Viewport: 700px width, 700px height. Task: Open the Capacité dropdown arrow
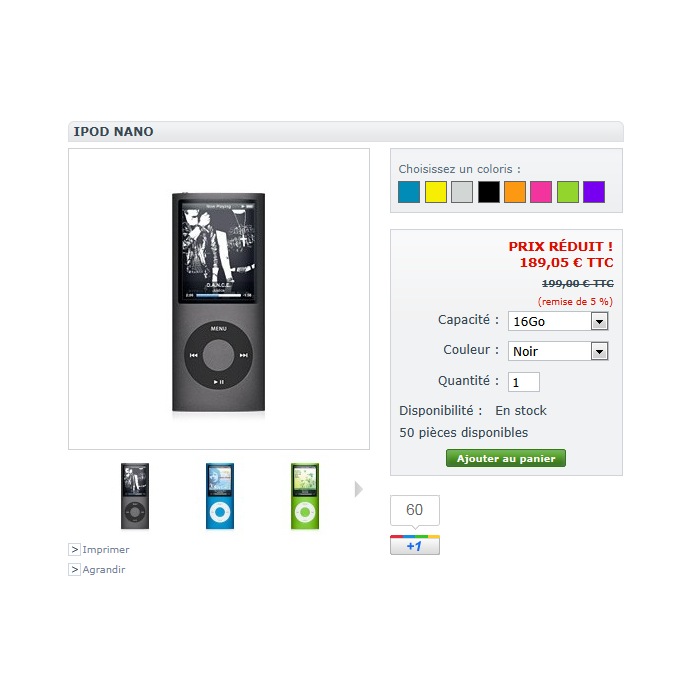pyautogui.click(x=599, y=321)
